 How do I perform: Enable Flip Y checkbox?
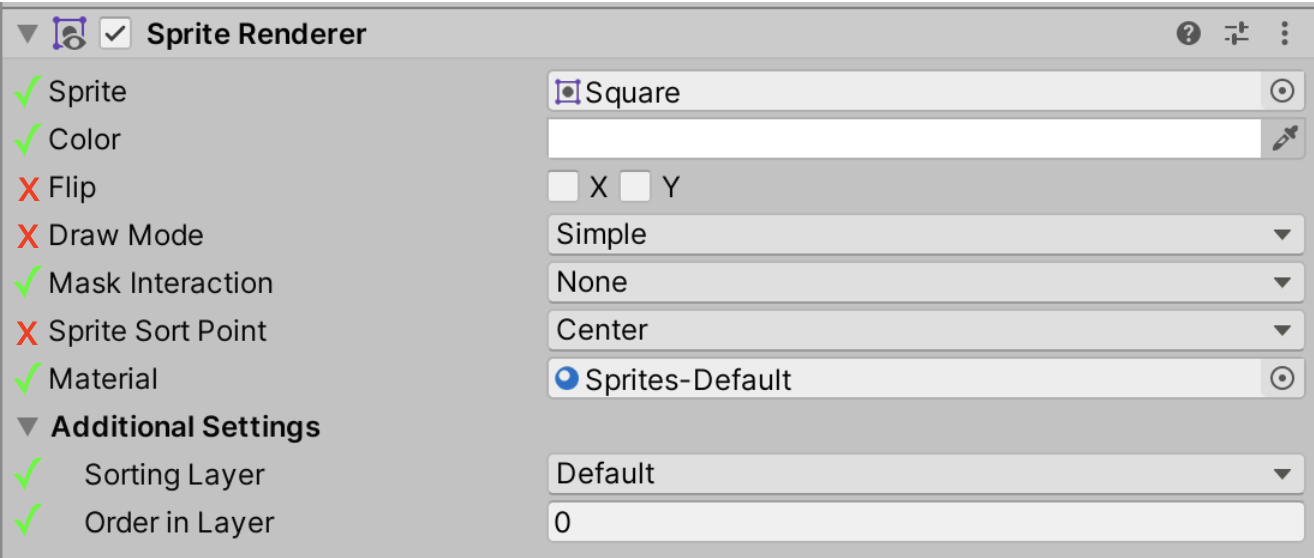click(635, 187)
